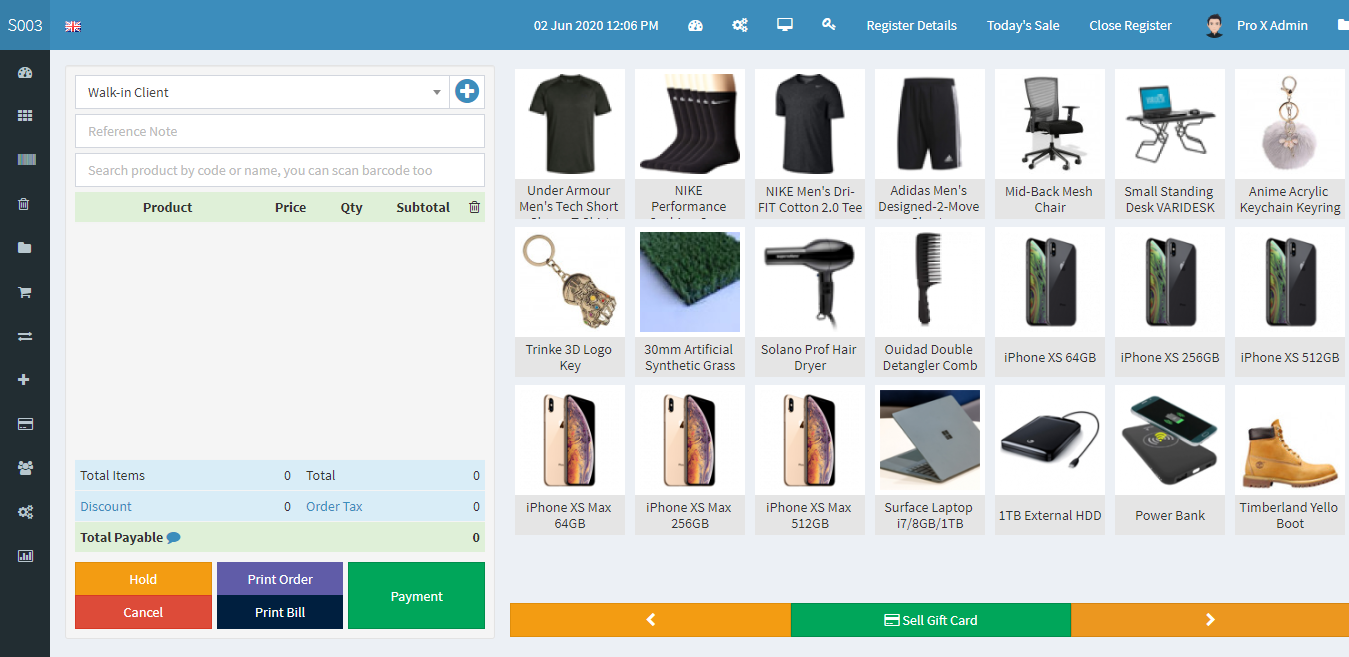Add the Surface Laptop i7/8GB/1TB
1349x657 pixels.
coord(930,460)
